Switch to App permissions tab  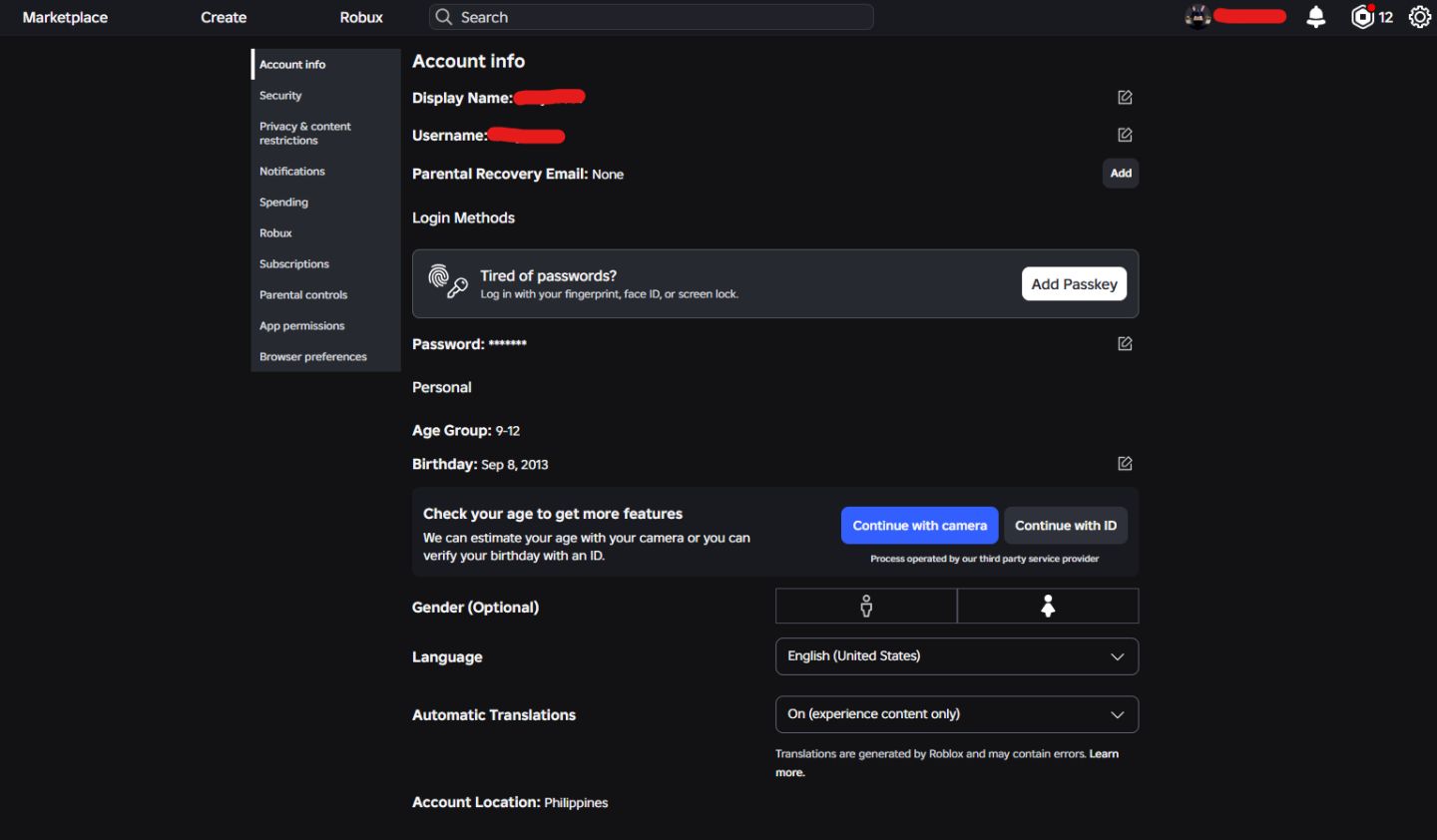(326, 325)
